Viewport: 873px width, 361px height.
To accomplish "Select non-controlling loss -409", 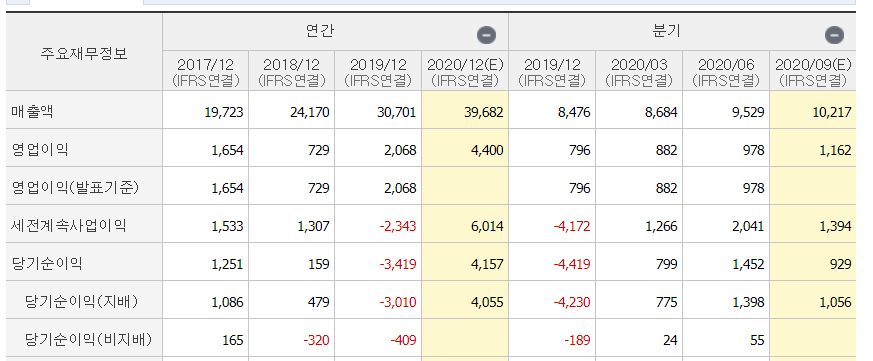I will pos(402,340).
